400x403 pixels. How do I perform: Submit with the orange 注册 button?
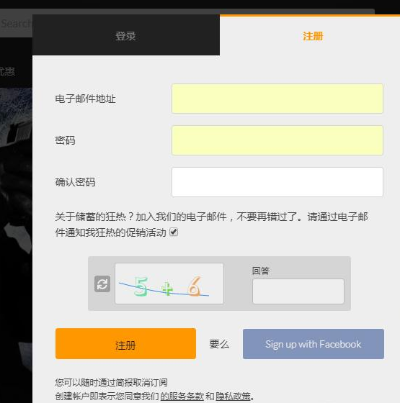(x=126, y=344)
